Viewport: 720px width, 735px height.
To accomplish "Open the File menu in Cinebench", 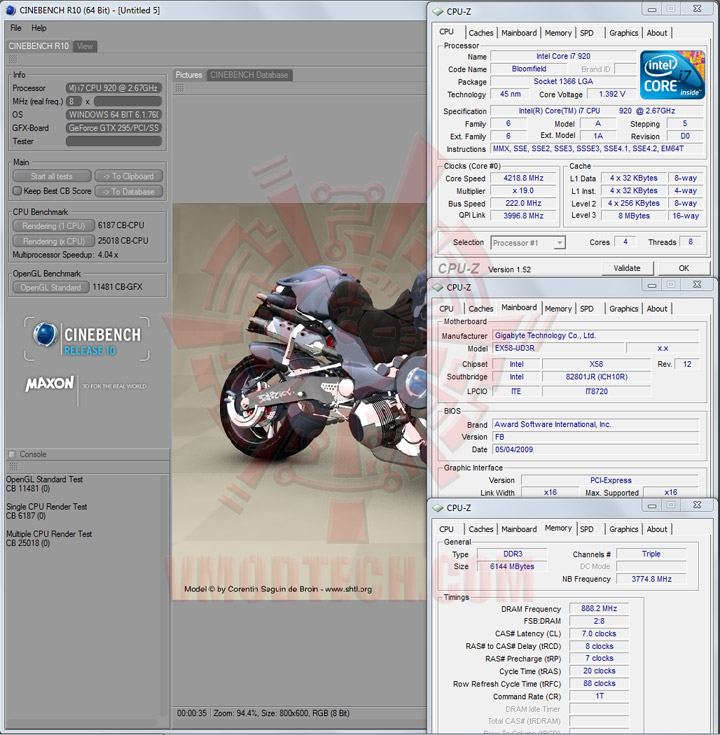I will coord(16,28).
